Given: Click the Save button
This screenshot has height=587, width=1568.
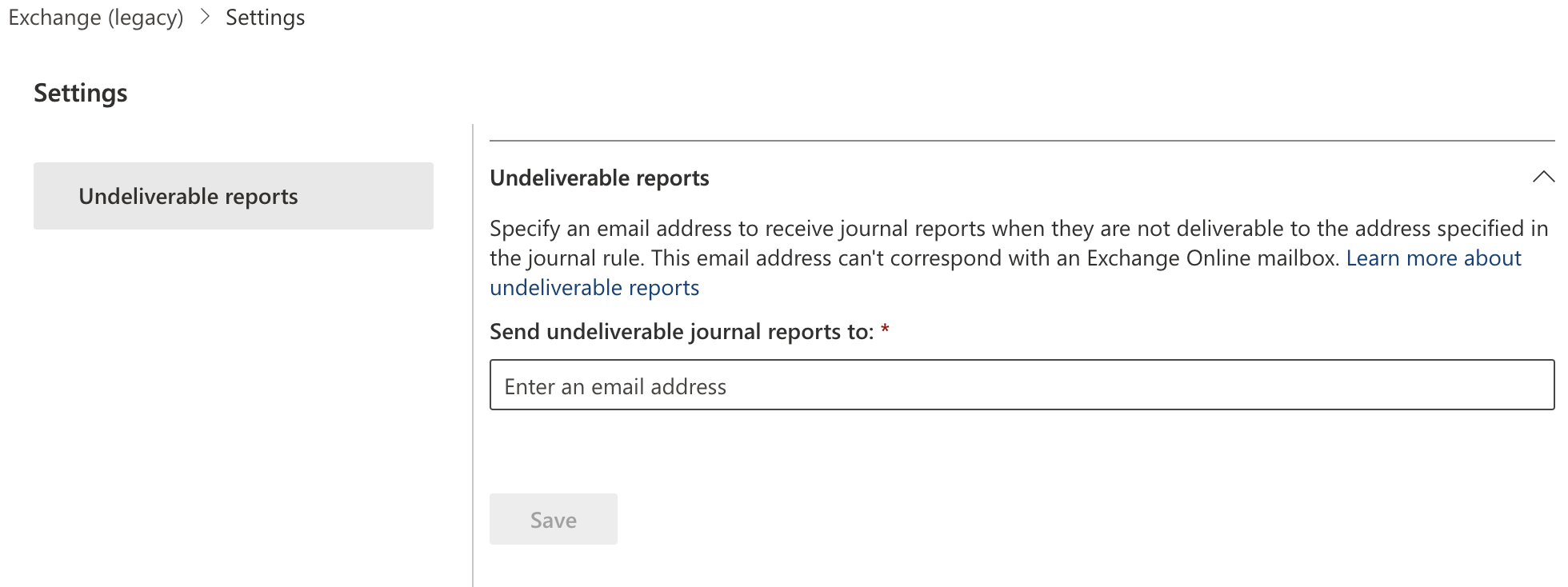Looking at the screenshot, I should tap(553, 518).
